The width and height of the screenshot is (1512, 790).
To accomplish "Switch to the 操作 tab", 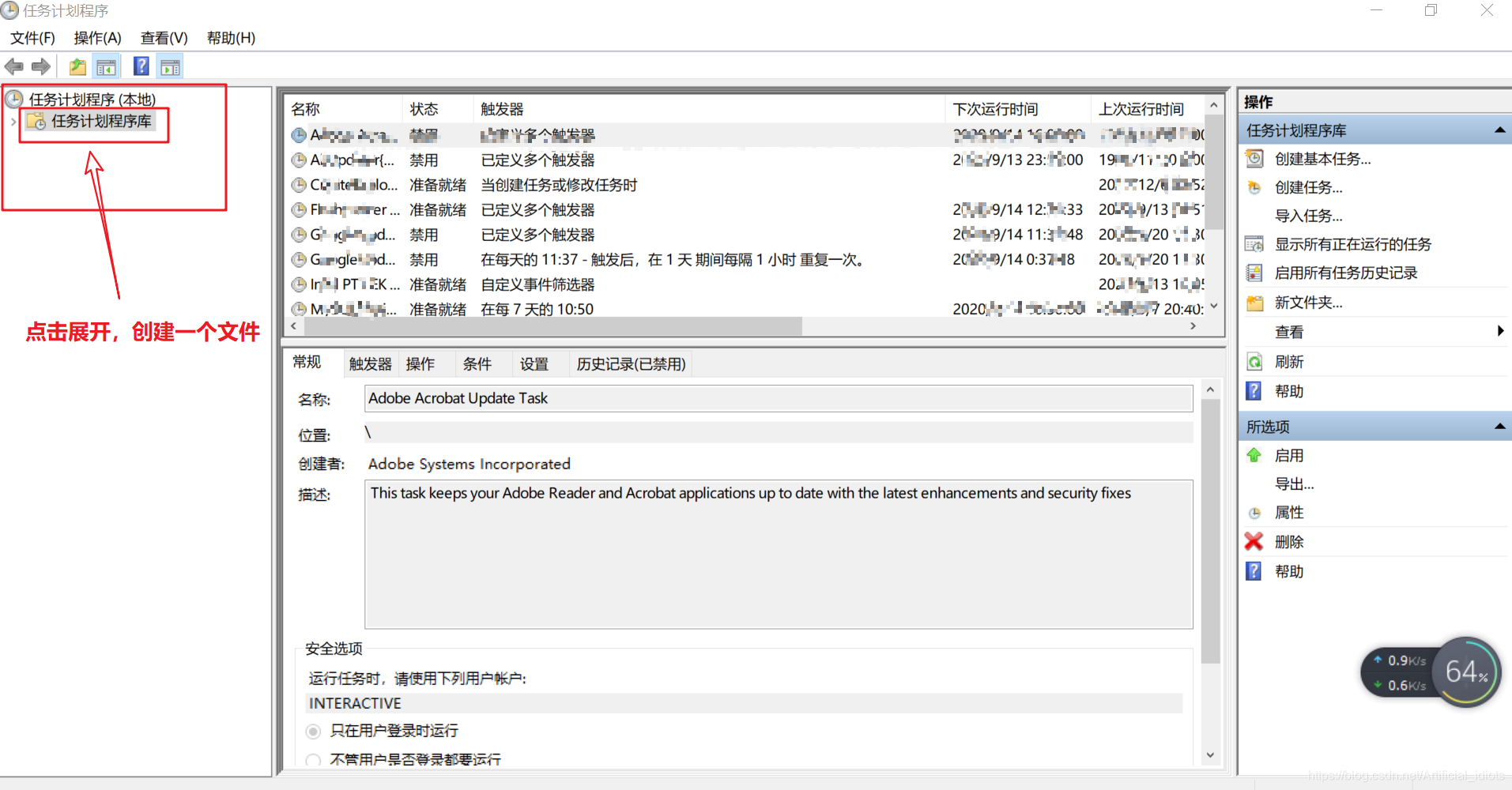I will [420, 364].
